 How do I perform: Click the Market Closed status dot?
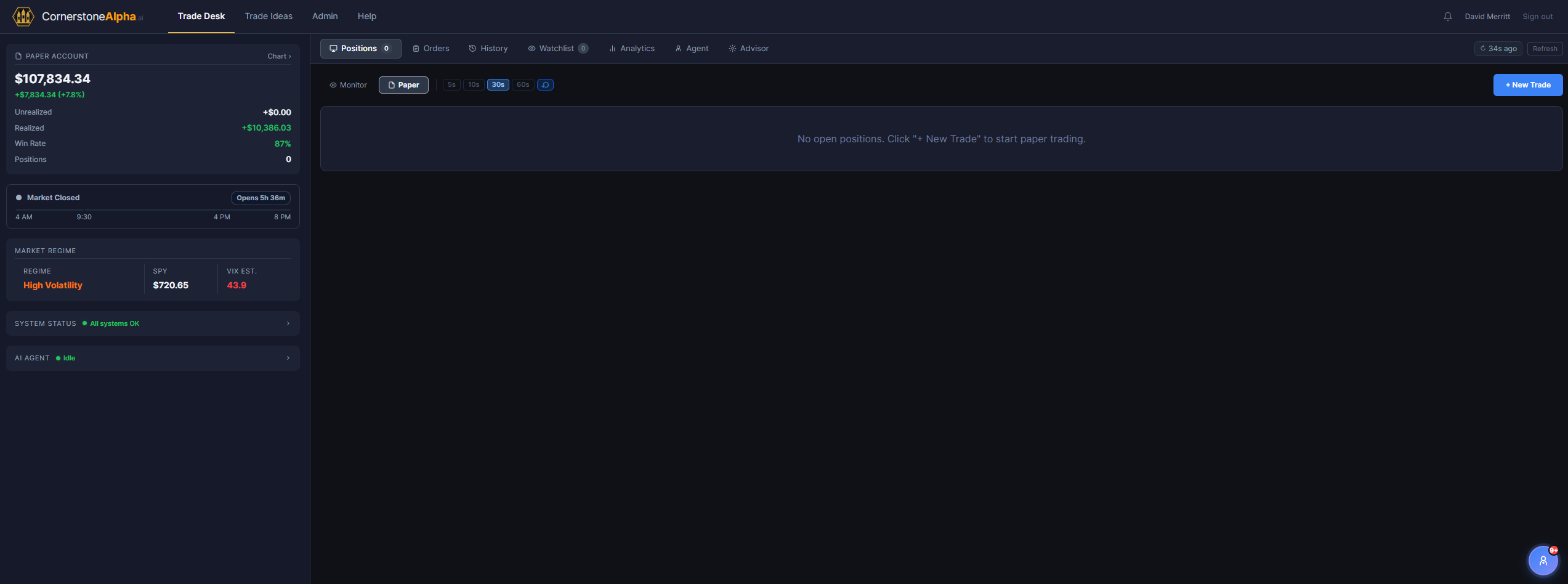18,198
